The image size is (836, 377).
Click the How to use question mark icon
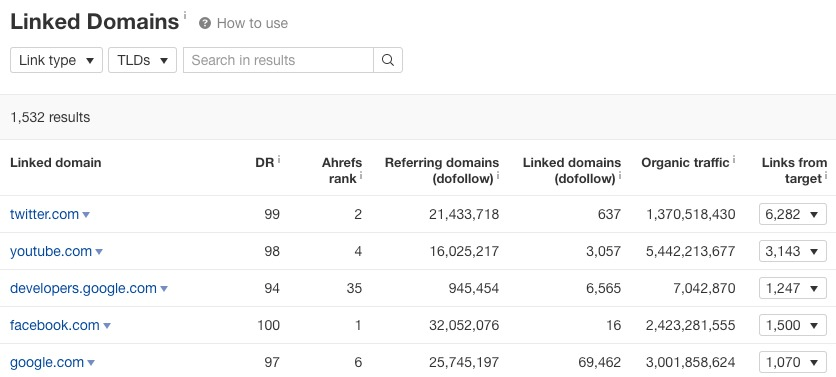click(x=205, y=23)
